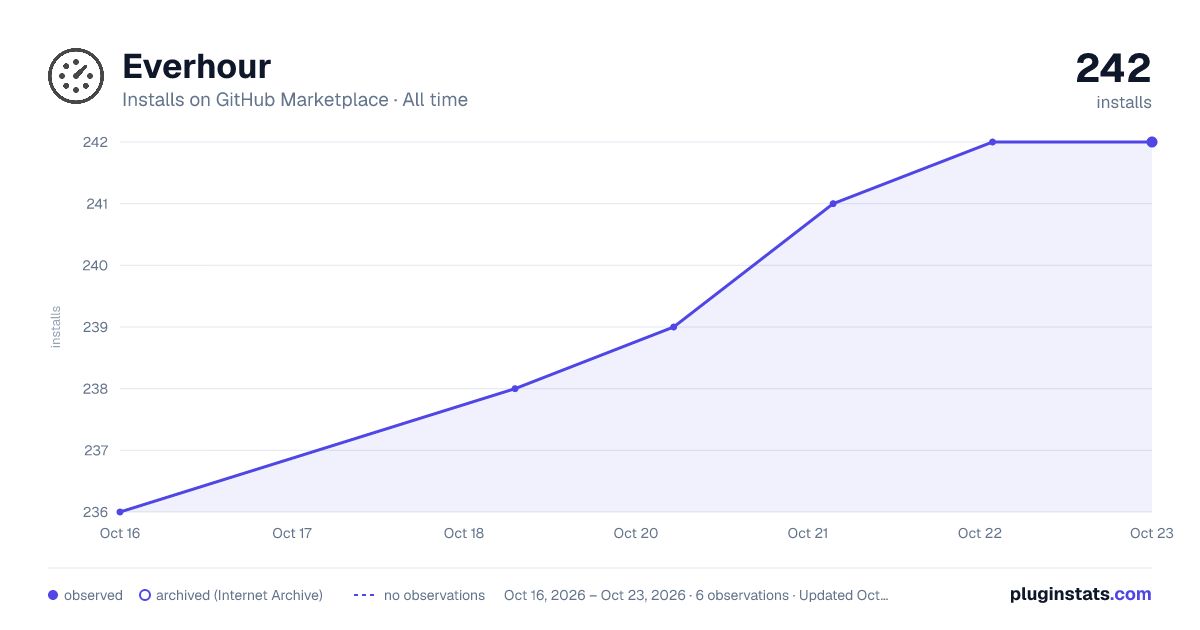Click the x-axis label Oct 17
This screenshot has width=1200, height=630.
tap(292, 533)
